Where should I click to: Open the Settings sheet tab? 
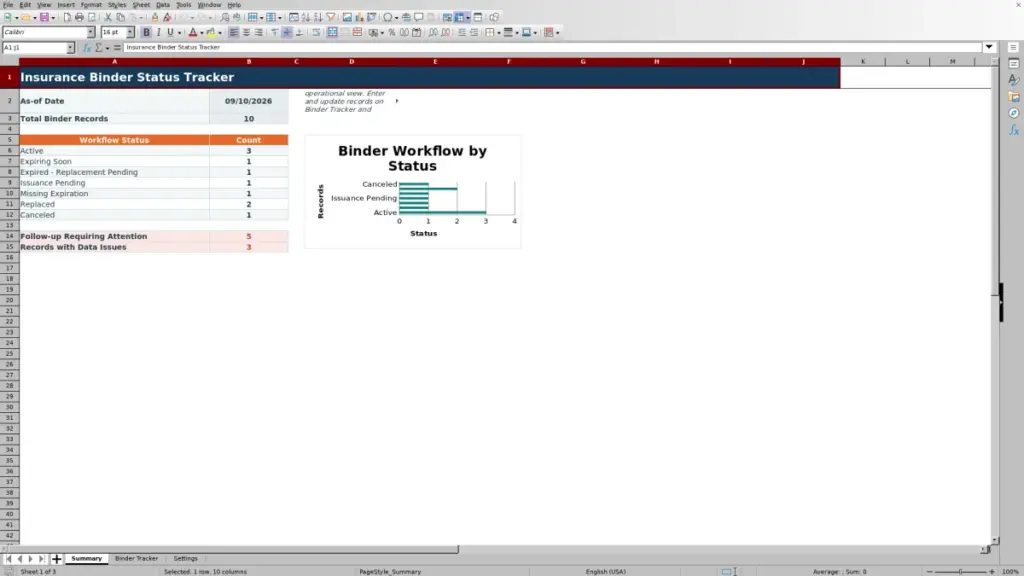[185, 558]
